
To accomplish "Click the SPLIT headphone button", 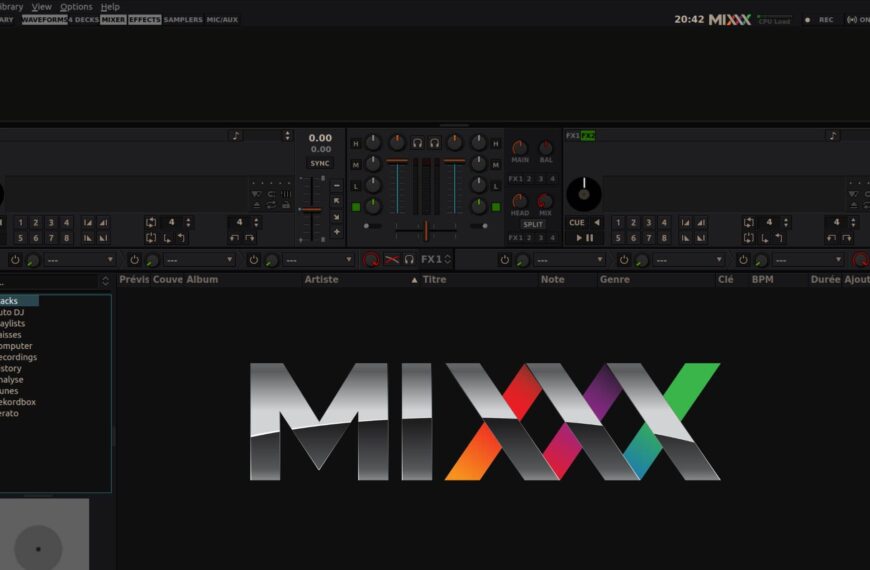I will point(533,224).
